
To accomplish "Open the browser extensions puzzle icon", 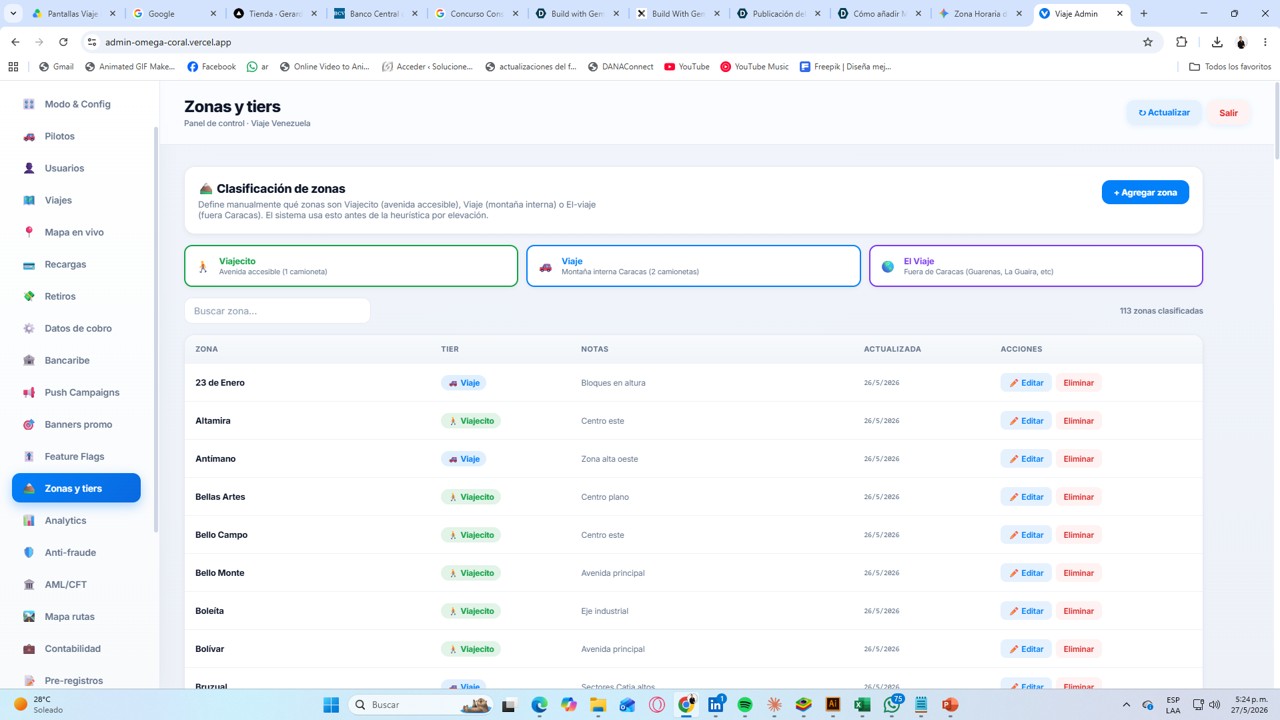I will tap(1181, 42).
